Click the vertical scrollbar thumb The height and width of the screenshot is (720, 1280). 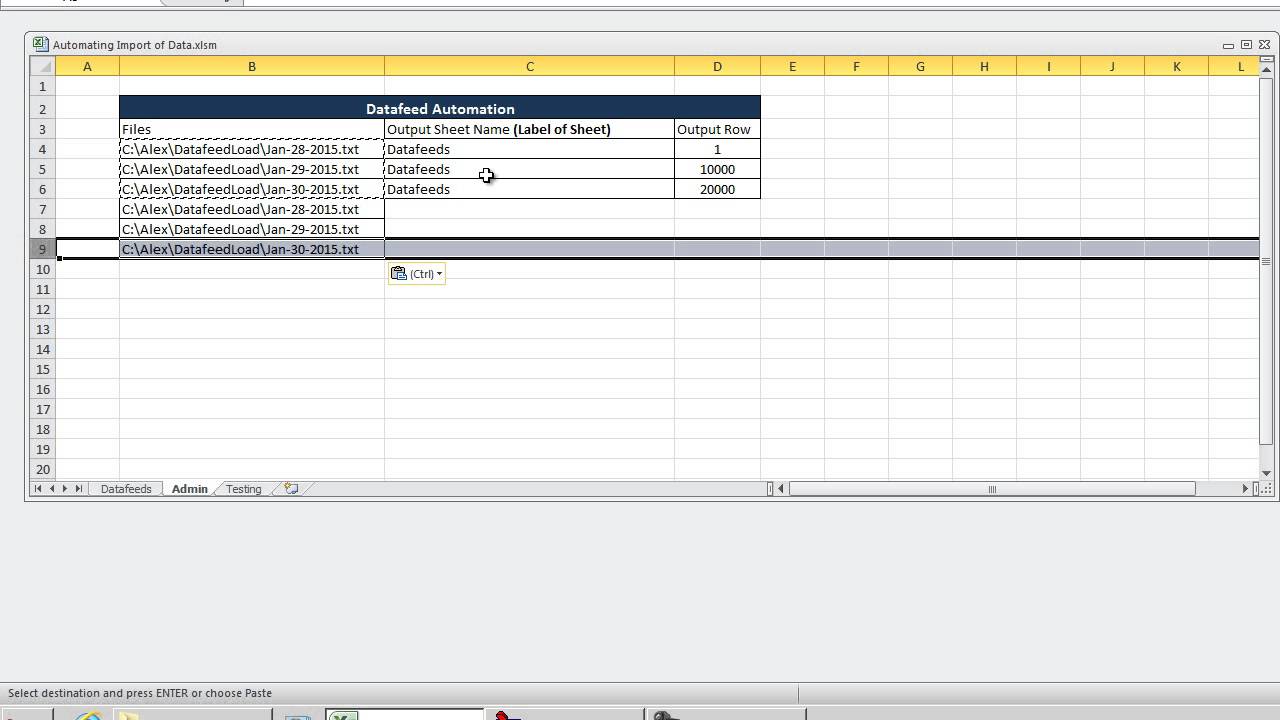point(1265,262)
